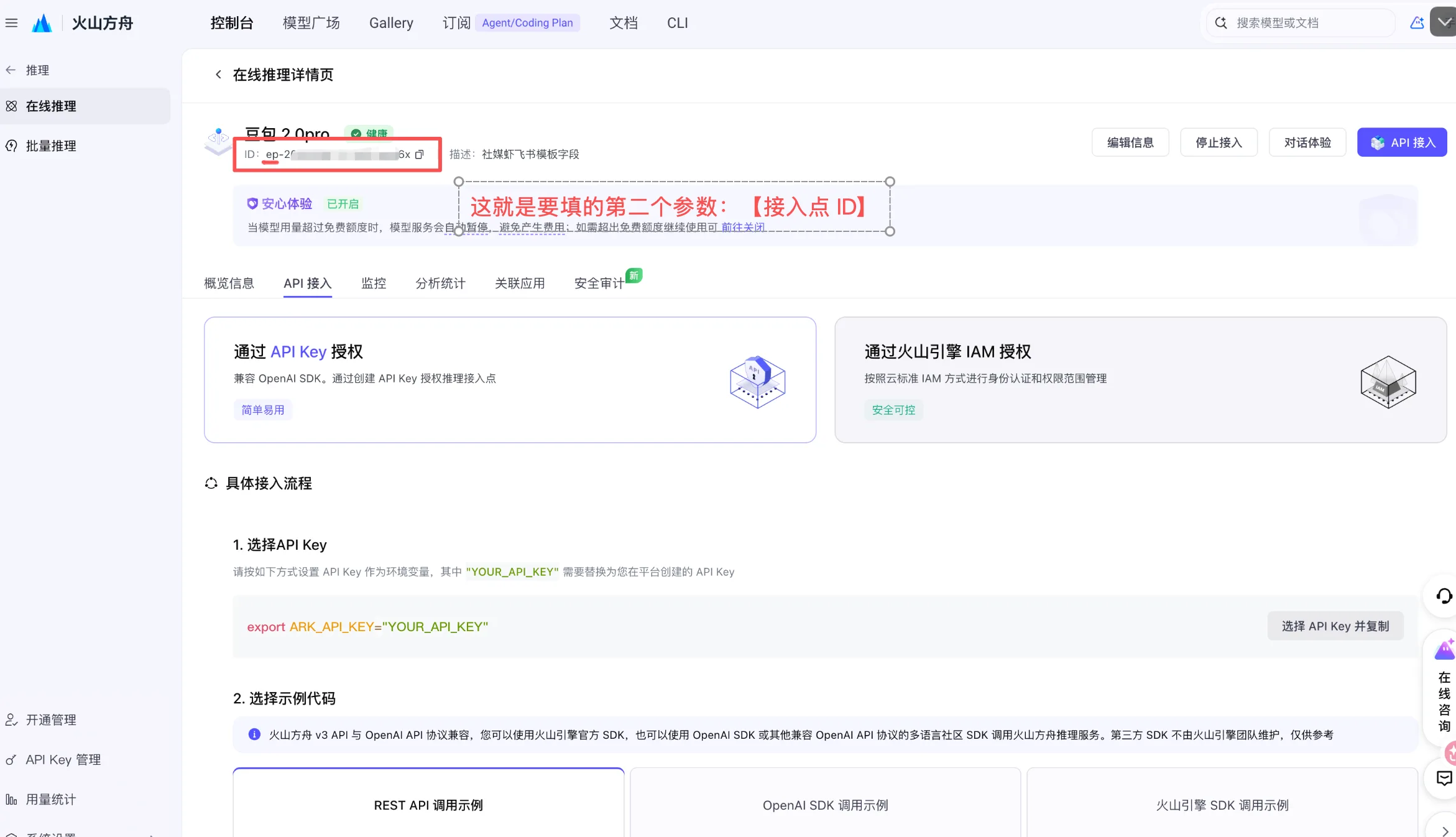This screenshot has width=1456, height=837.
Task: Expand the right-edge chevron panel
Action: [x=1444, y=831]
